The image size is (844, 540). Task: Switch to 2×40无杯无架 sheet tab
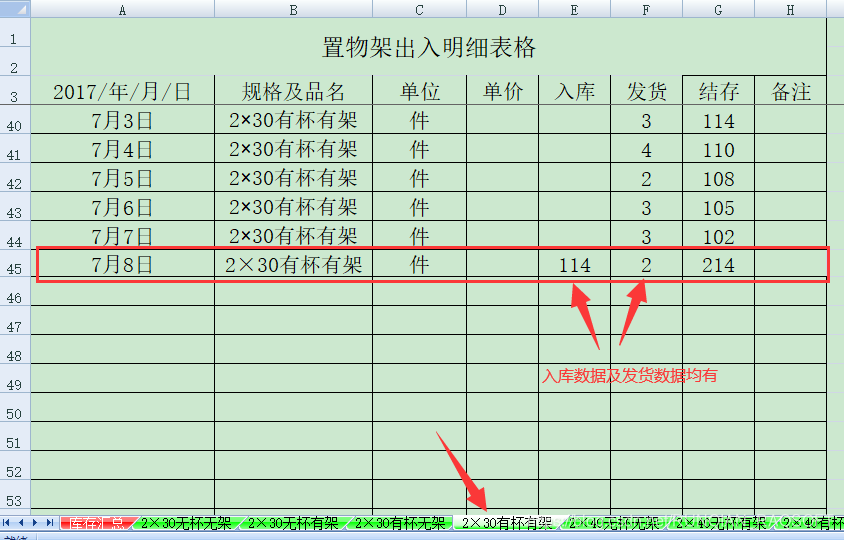(614, 523)
